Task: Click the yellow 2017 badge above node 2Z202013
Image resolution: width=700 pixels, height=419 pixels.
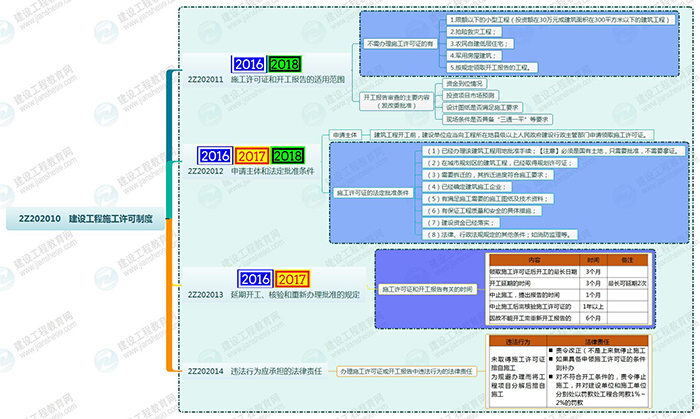Action: tap(293, 279)
